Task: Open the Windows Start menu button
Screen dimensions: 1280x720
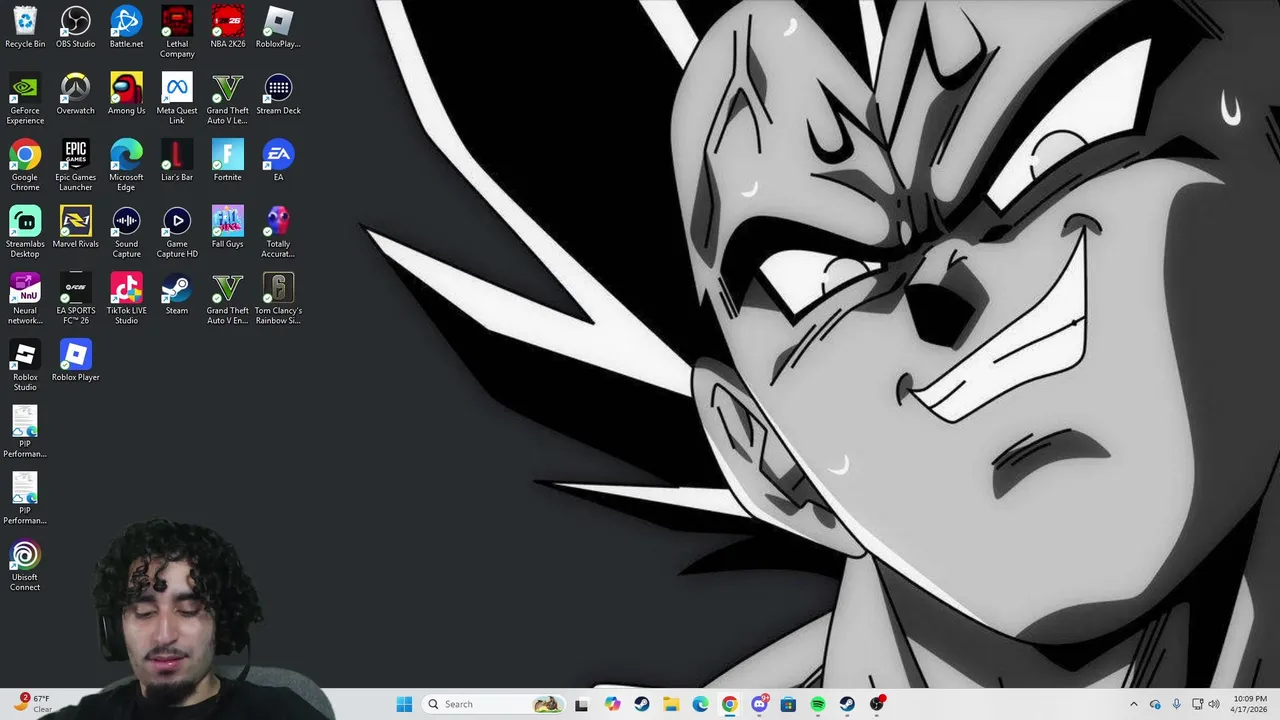Action: (404, 704)
